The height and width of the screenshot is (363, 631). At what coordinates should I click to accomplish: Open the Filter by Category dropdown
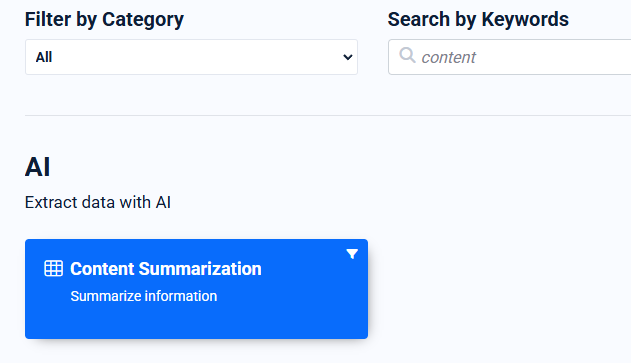tap(191, 57)
